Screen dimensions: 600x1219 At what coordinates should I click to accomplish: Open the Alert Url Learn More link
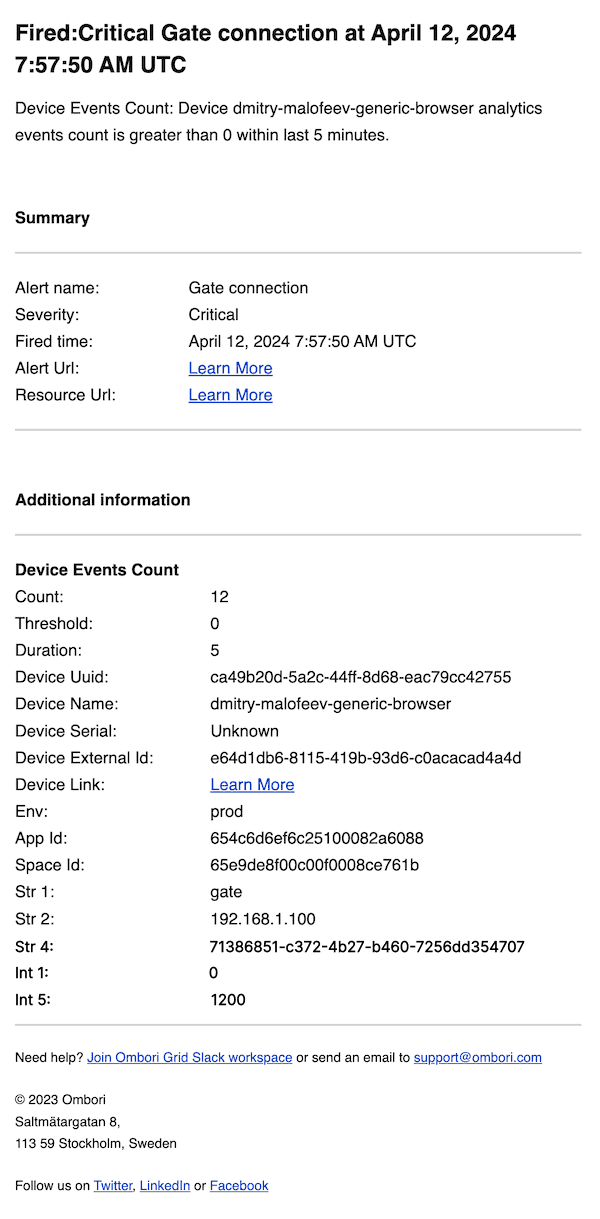230,368
